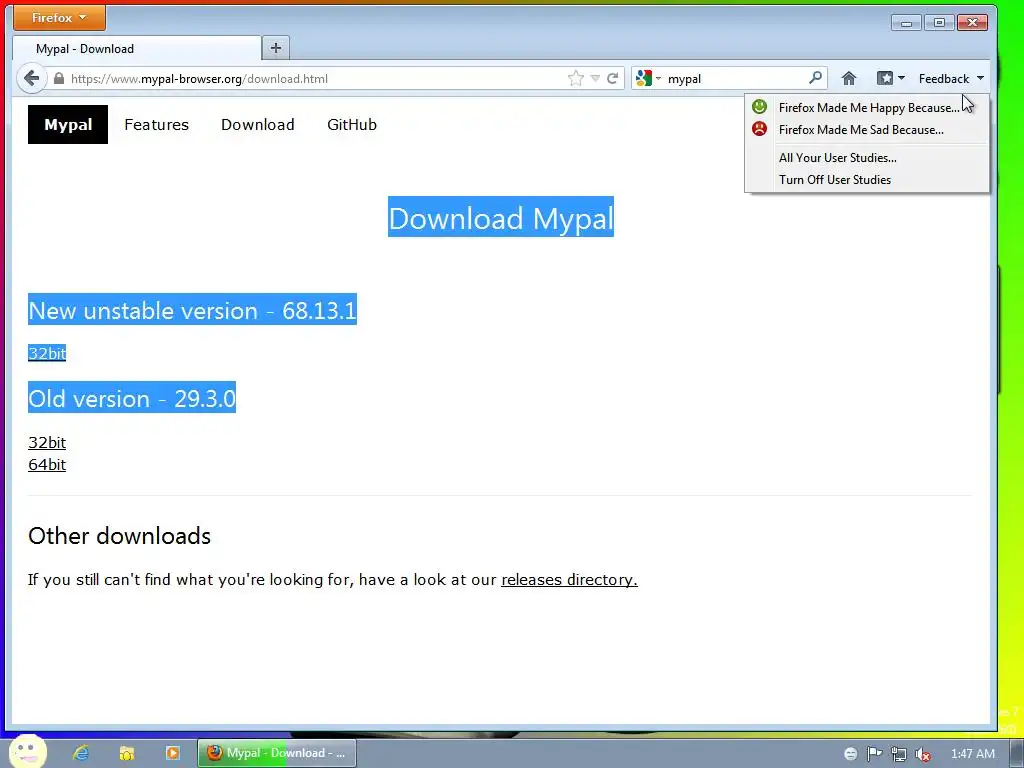This screenshot has height=768, width=1024.
Task: Click the magnifier search icon
Action: (815, 78)
